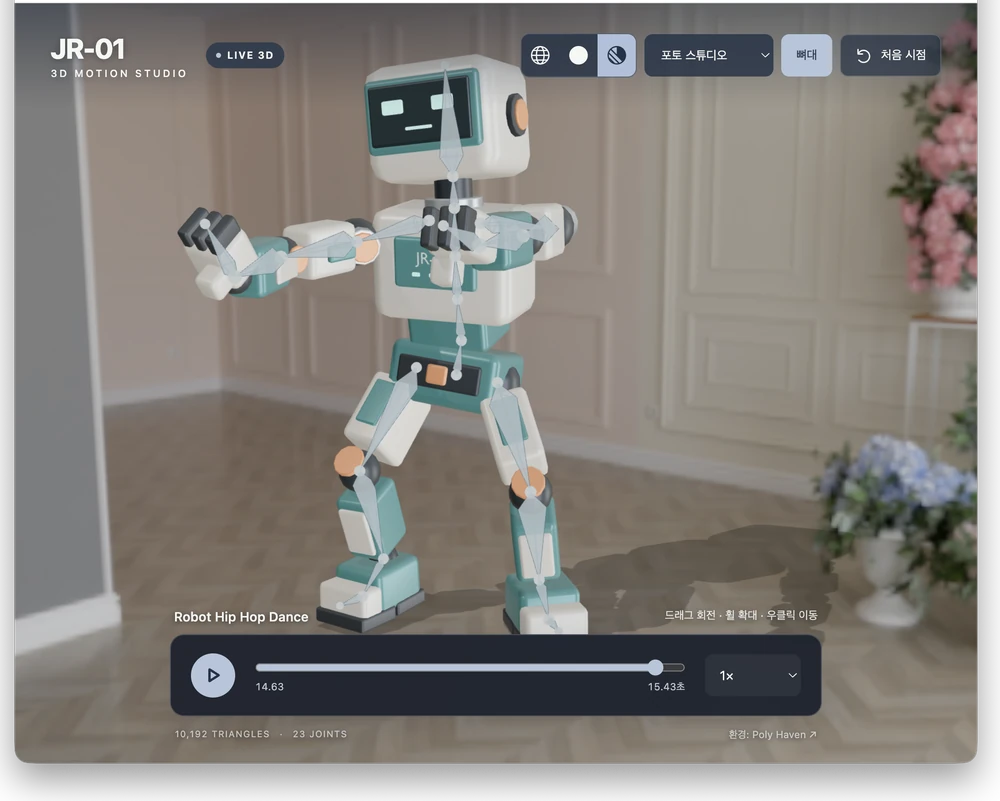Open the 포토 스튜디오 environment dropdown
The image size is (1000, 801).
point(709,55)
